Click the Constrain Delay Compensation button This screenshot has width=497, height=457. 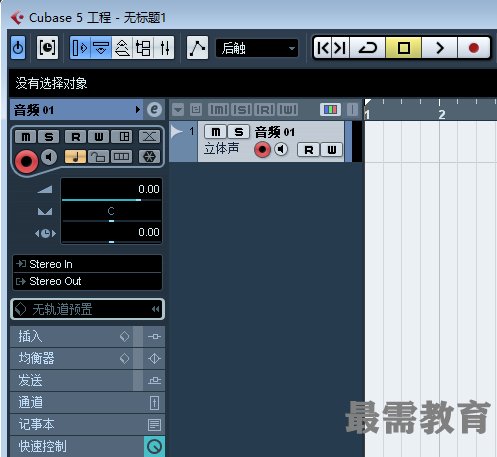[x=47, y=48]
